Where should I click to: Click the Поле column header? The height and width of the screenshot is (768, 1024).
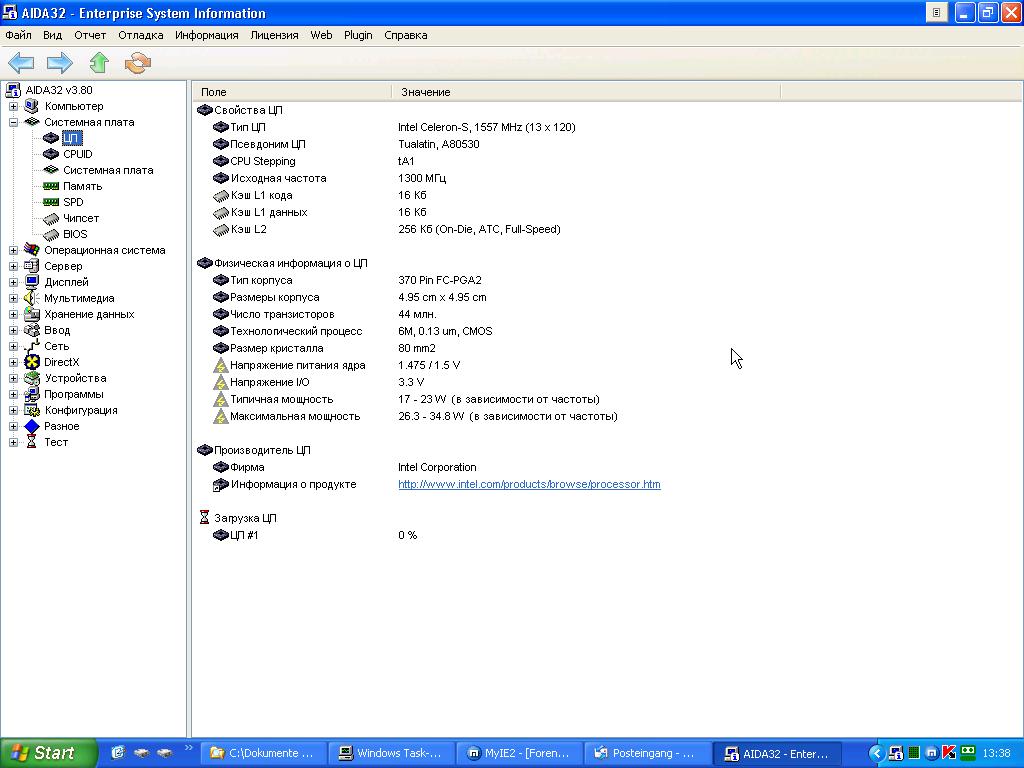[292, 92]
